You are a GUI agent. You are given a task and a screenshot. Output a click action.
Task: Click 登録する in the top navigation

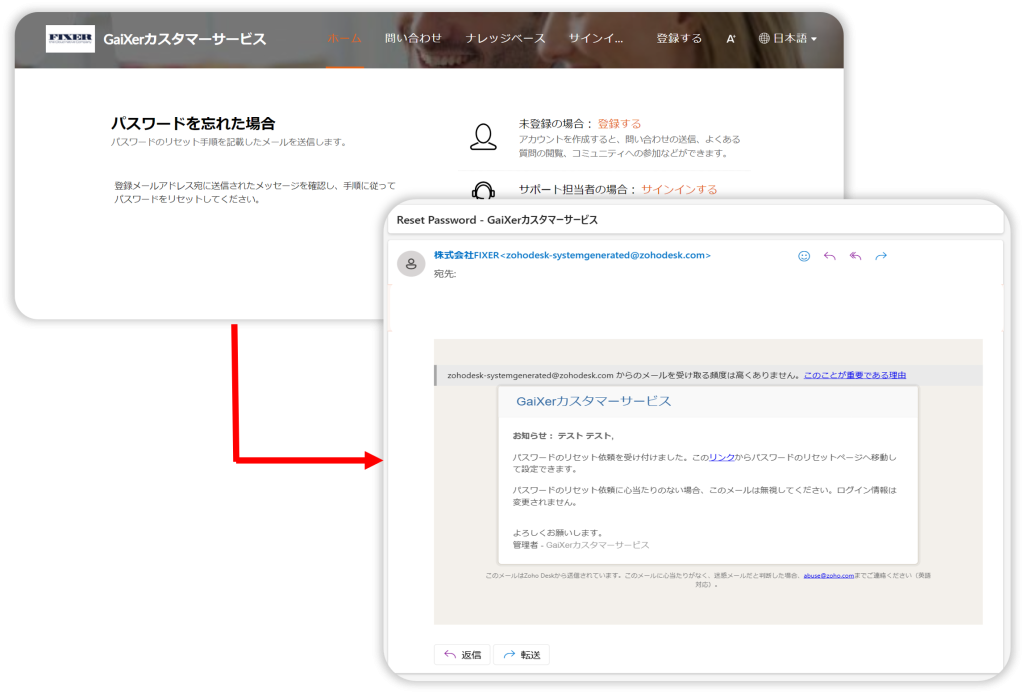click(679, 39)
